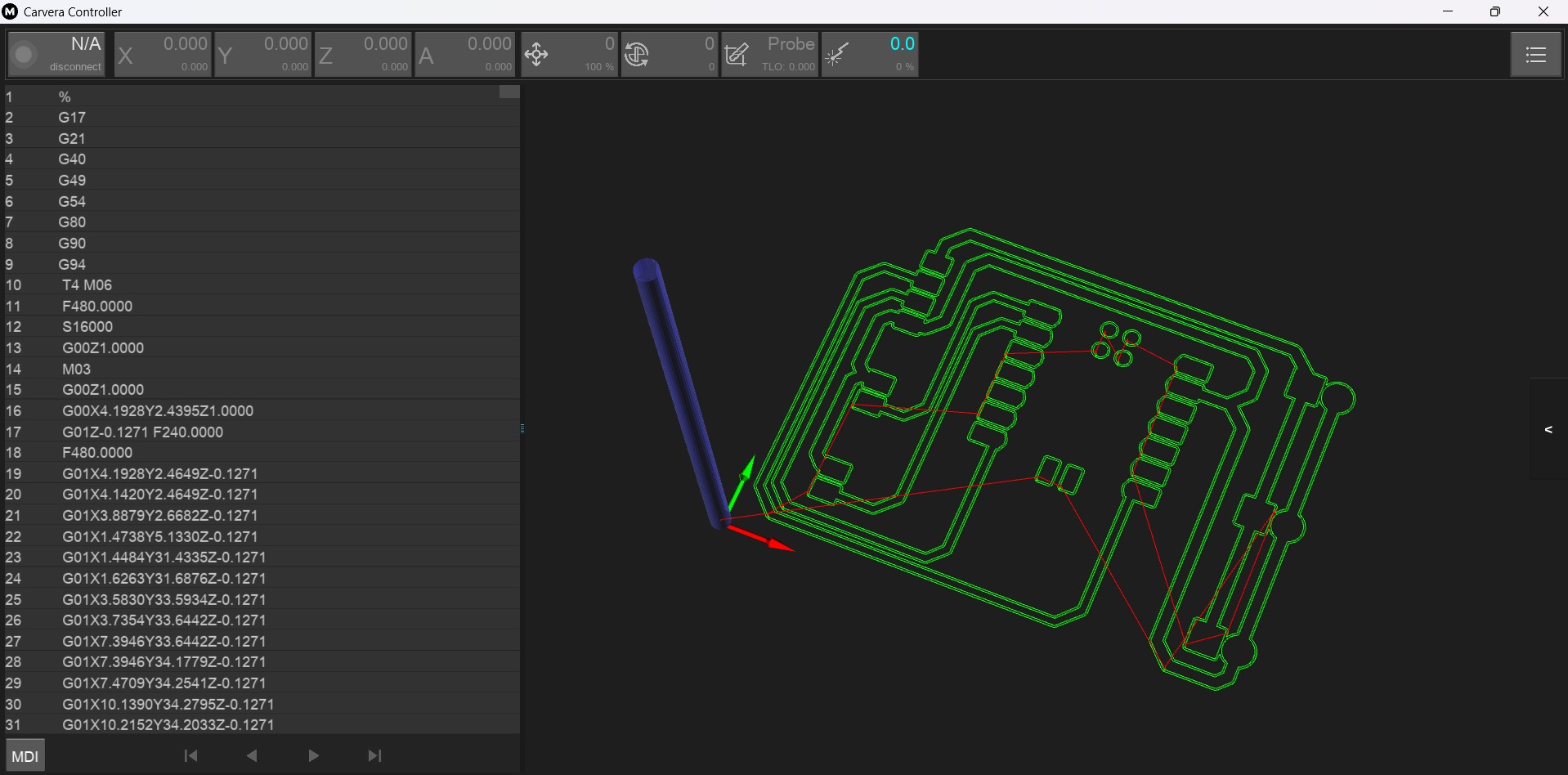Screen dimensions: 1568x775
Task: Select line G01X7.3946Y33.6442Z-0.1271
Action: pyautogui.click(x=262, y=641)
